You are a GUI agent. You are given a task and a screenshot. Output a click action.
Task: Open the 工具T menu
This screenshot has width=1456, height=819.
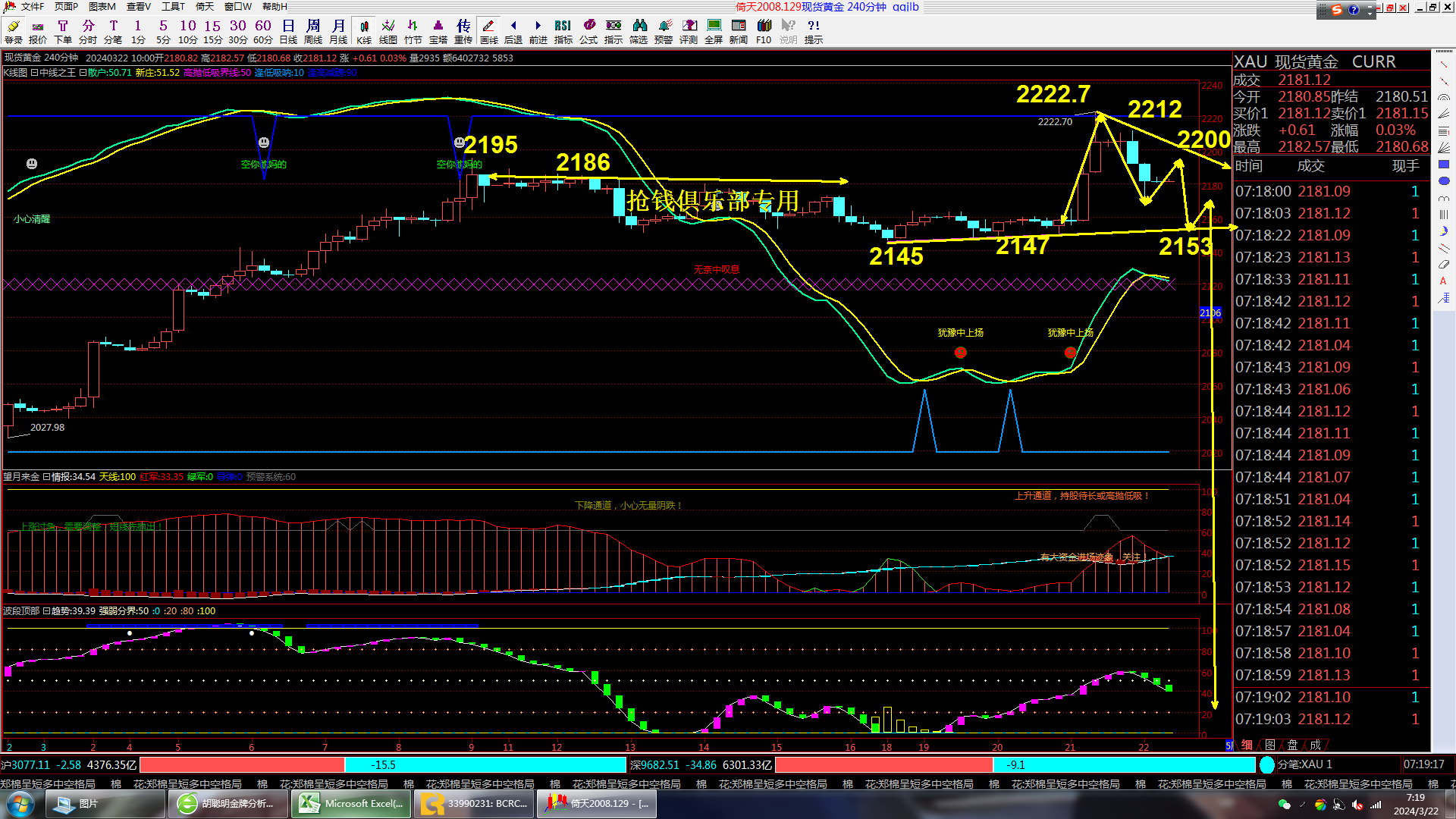pos(173,7)
